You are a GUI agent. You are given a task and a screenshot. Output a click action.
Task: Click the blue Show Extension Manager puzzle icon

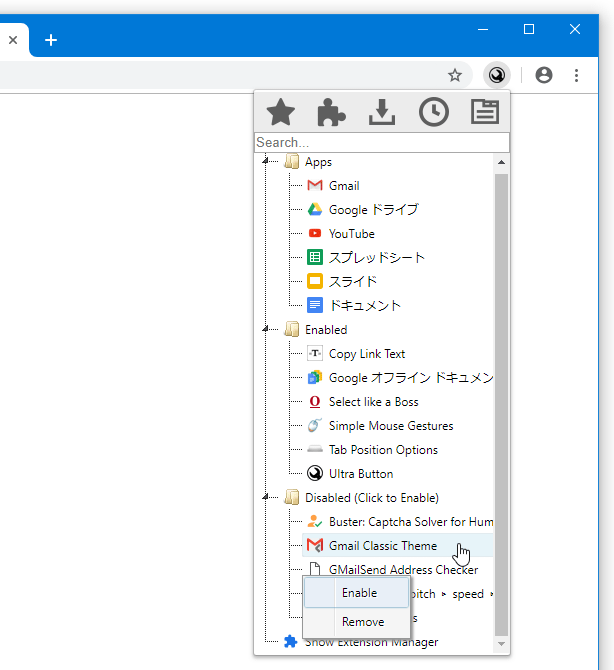point(291,641)
